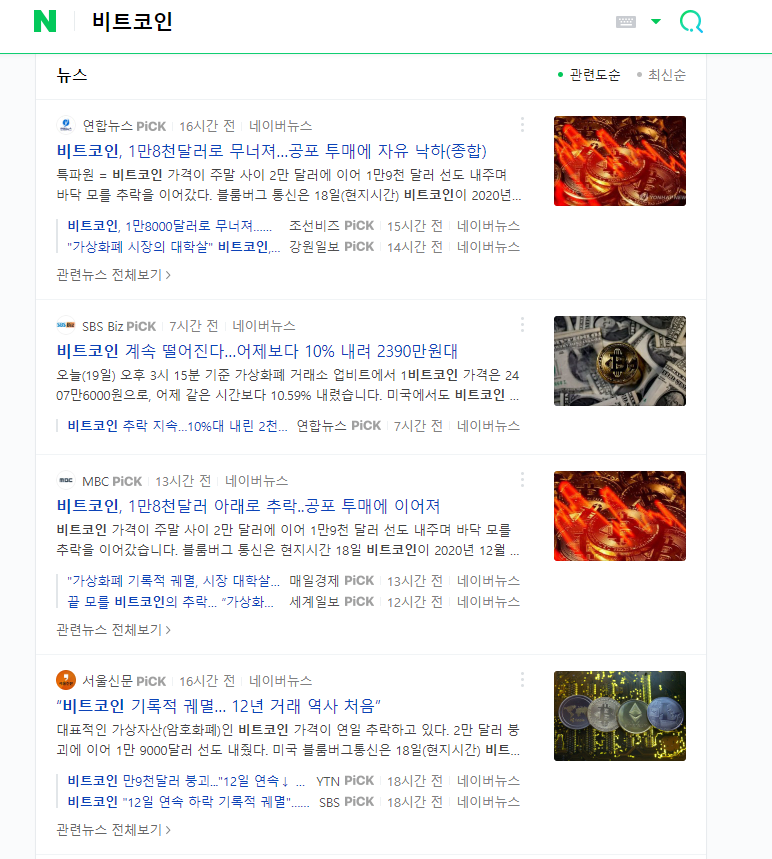Screen dimensions: 772x859
Task: Open the 조선비즈 related article 비트코인, 1만8000달러로 무너져
Action: (x=169, y=226)
